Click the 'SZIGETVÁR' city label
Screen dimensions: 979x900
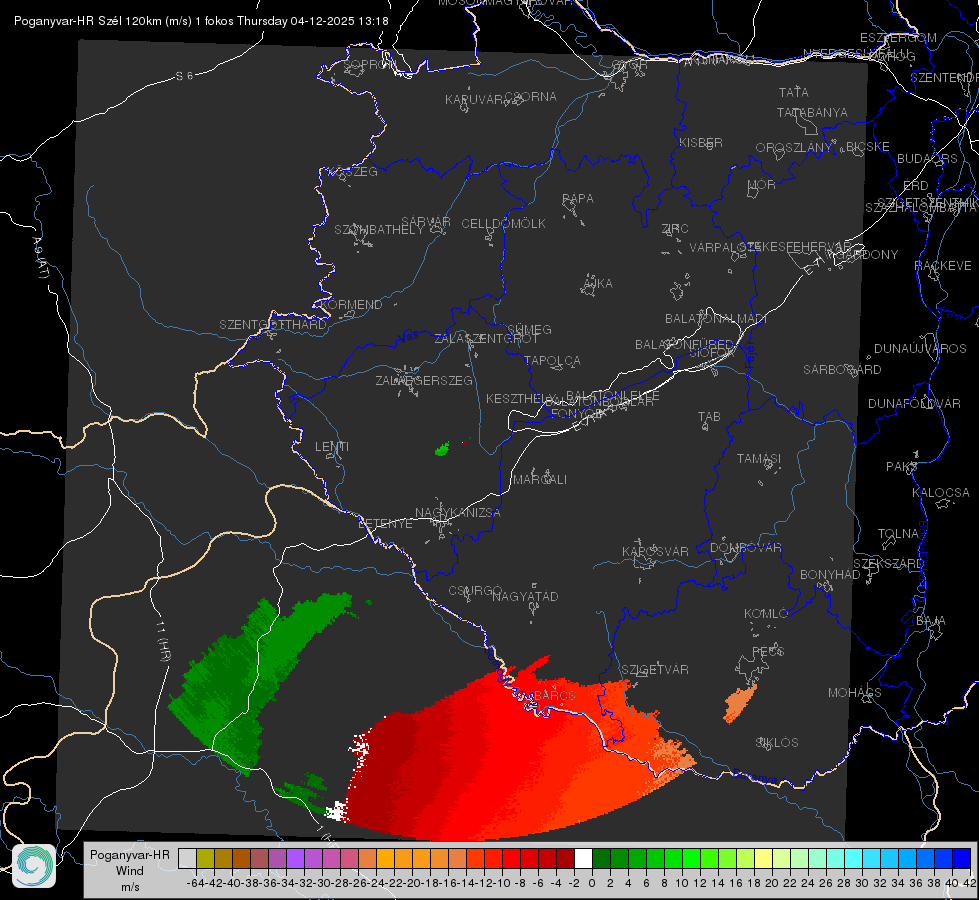(655, 670)
